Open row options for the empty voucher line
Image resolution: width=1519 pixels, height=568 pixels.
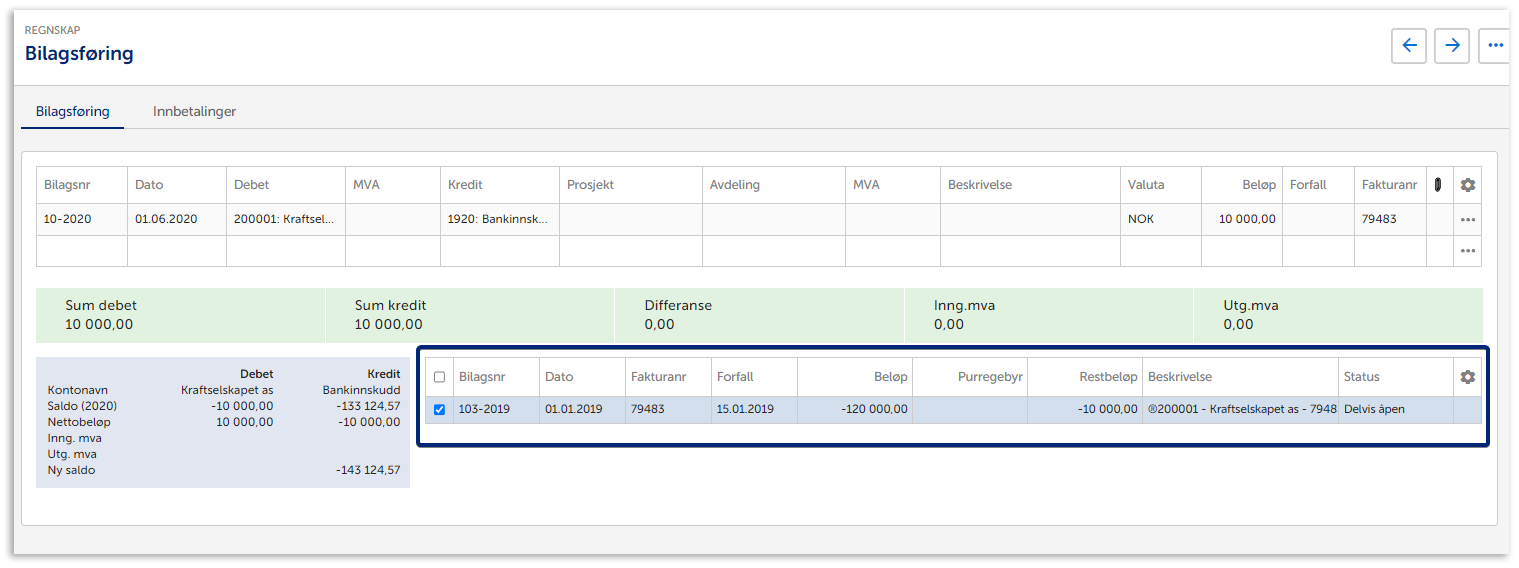[1467, 251]
